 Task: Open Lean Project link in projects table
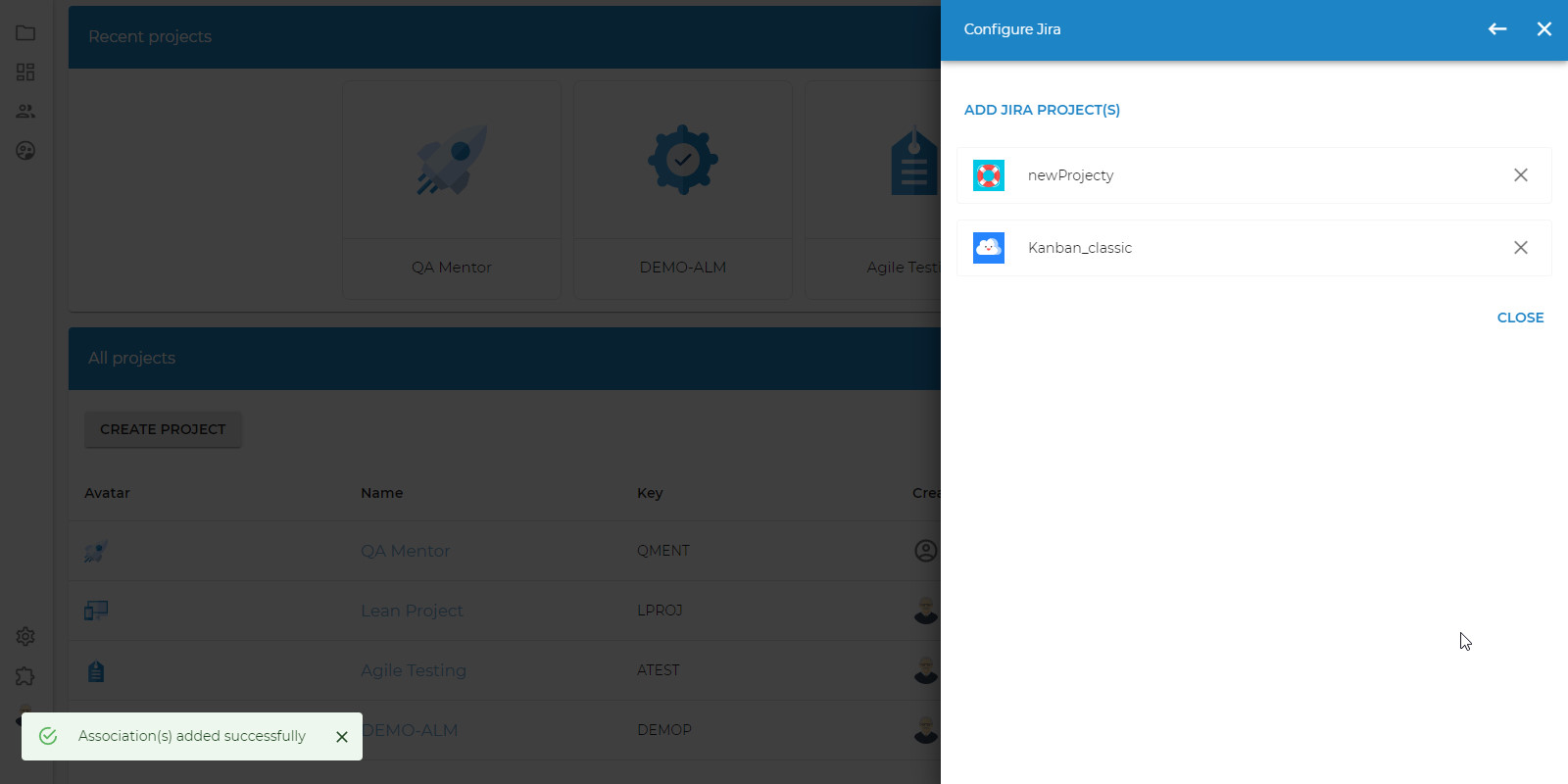(x=412, y=611)
